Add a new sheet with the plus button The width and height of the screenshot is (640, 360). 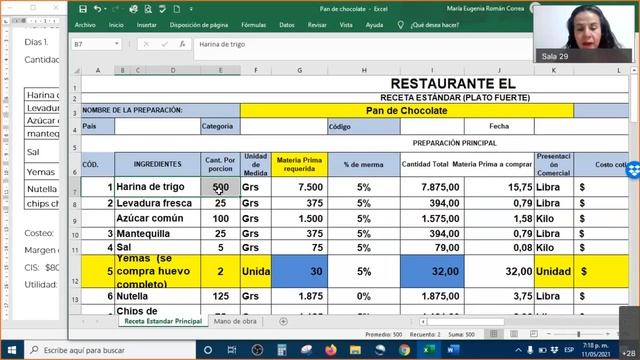[x=283, y=322]
